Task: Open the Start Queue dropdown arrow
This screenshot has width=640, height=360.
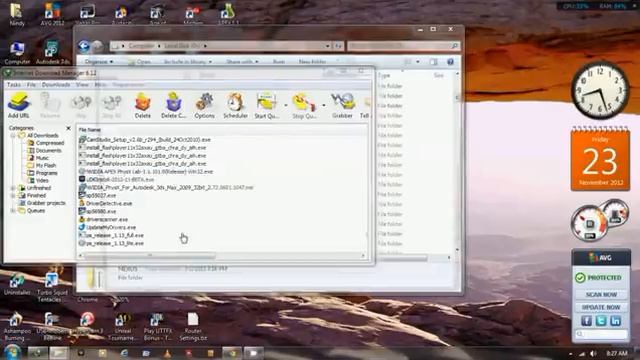Action: (x=285, y=105)
